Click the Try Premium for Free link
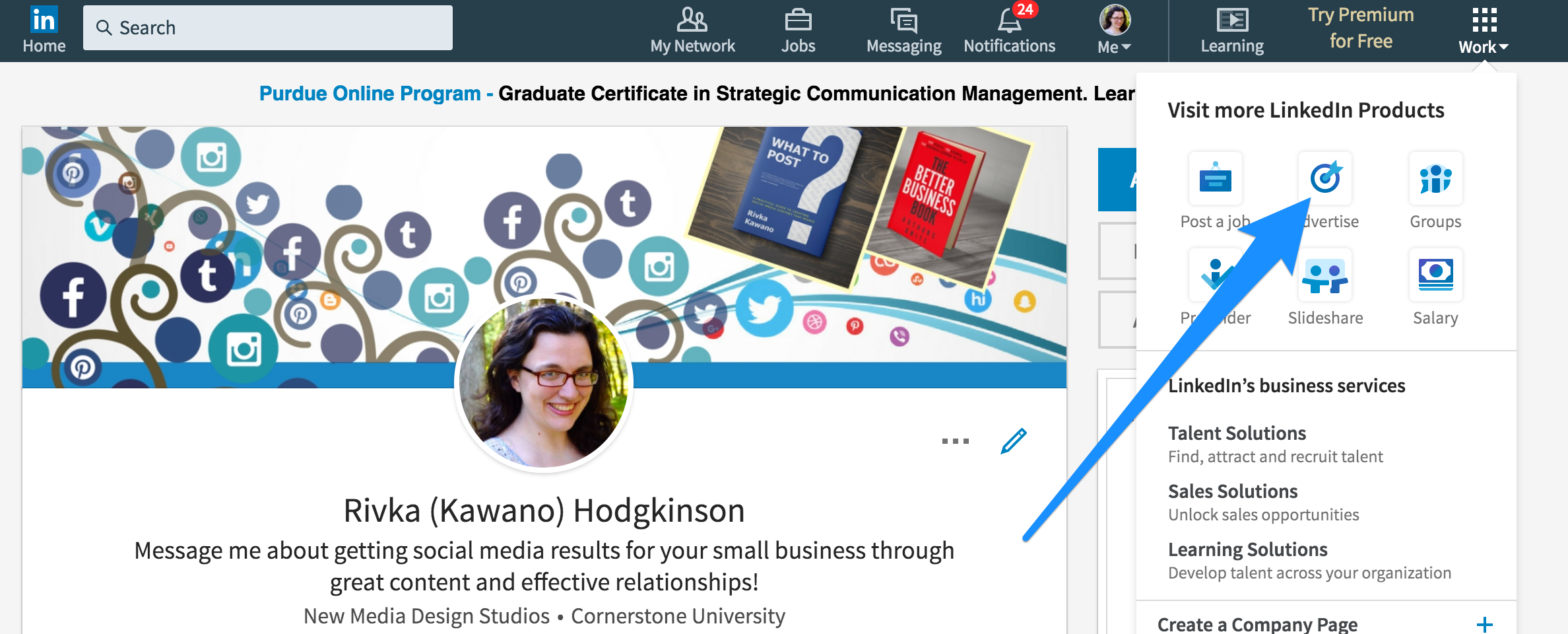Screen dimensions: 1568x634 click(1361, 28)
